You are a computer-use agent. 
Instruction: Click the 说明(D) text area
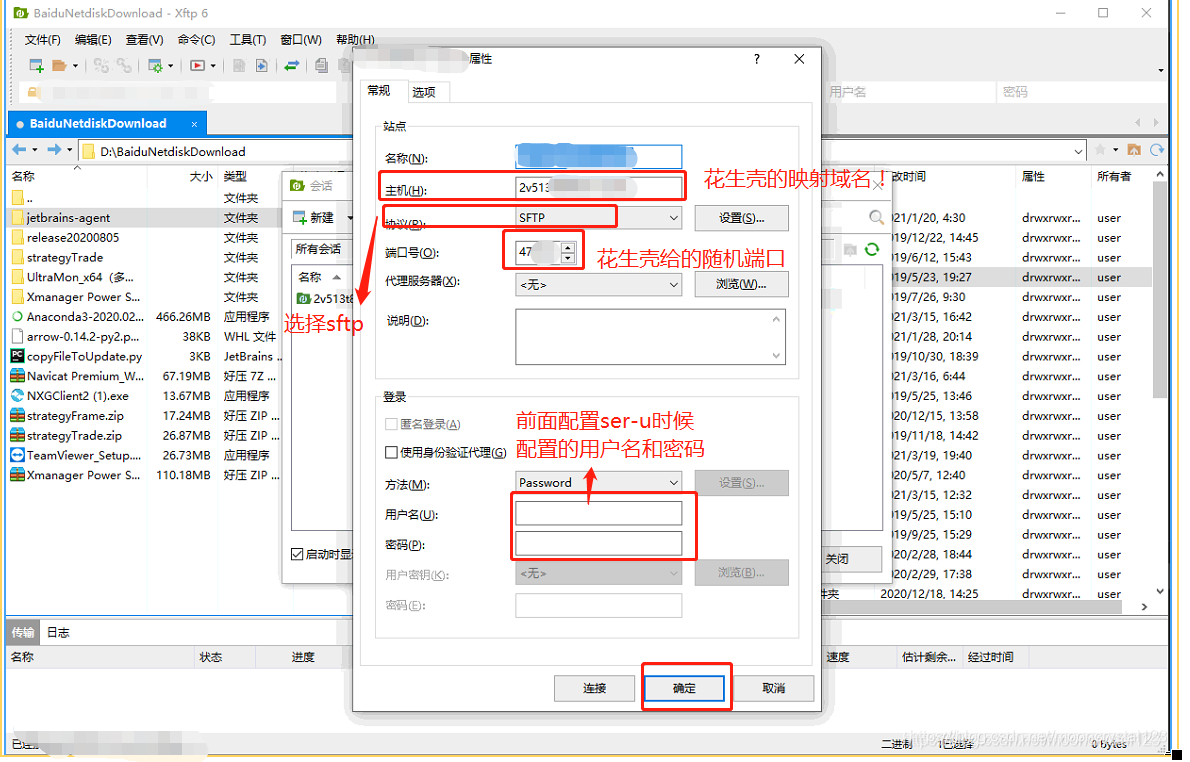650,336
